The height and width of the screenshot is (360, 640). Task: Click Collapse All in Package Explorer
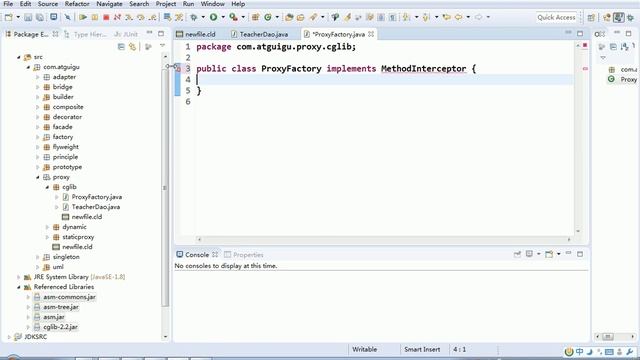[121, 47]
